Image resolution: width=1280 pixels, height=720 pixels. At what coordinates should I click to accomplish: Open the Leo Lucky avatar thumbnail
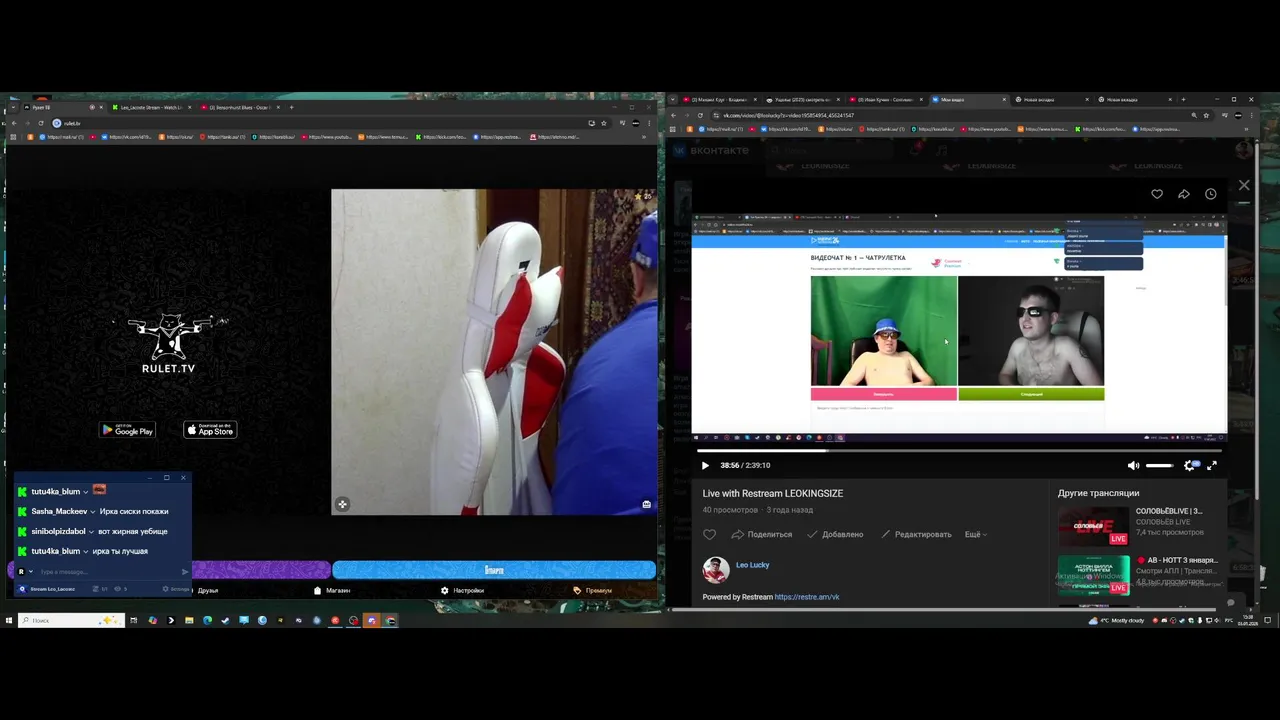pos(715,569)
